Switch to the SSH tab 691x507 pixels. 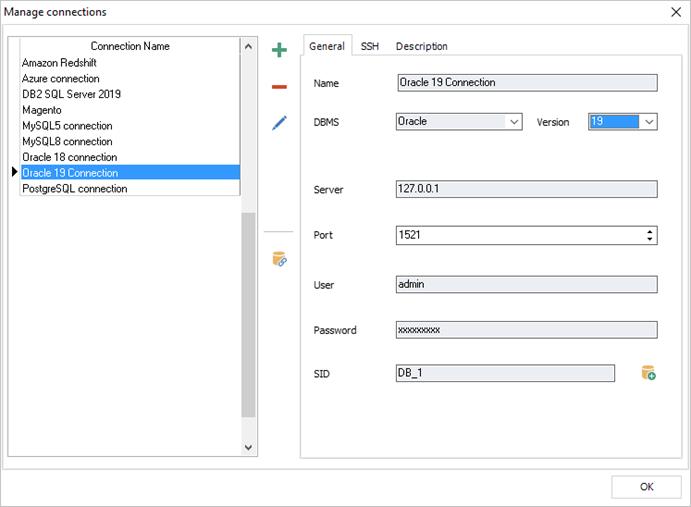point(369,46)
